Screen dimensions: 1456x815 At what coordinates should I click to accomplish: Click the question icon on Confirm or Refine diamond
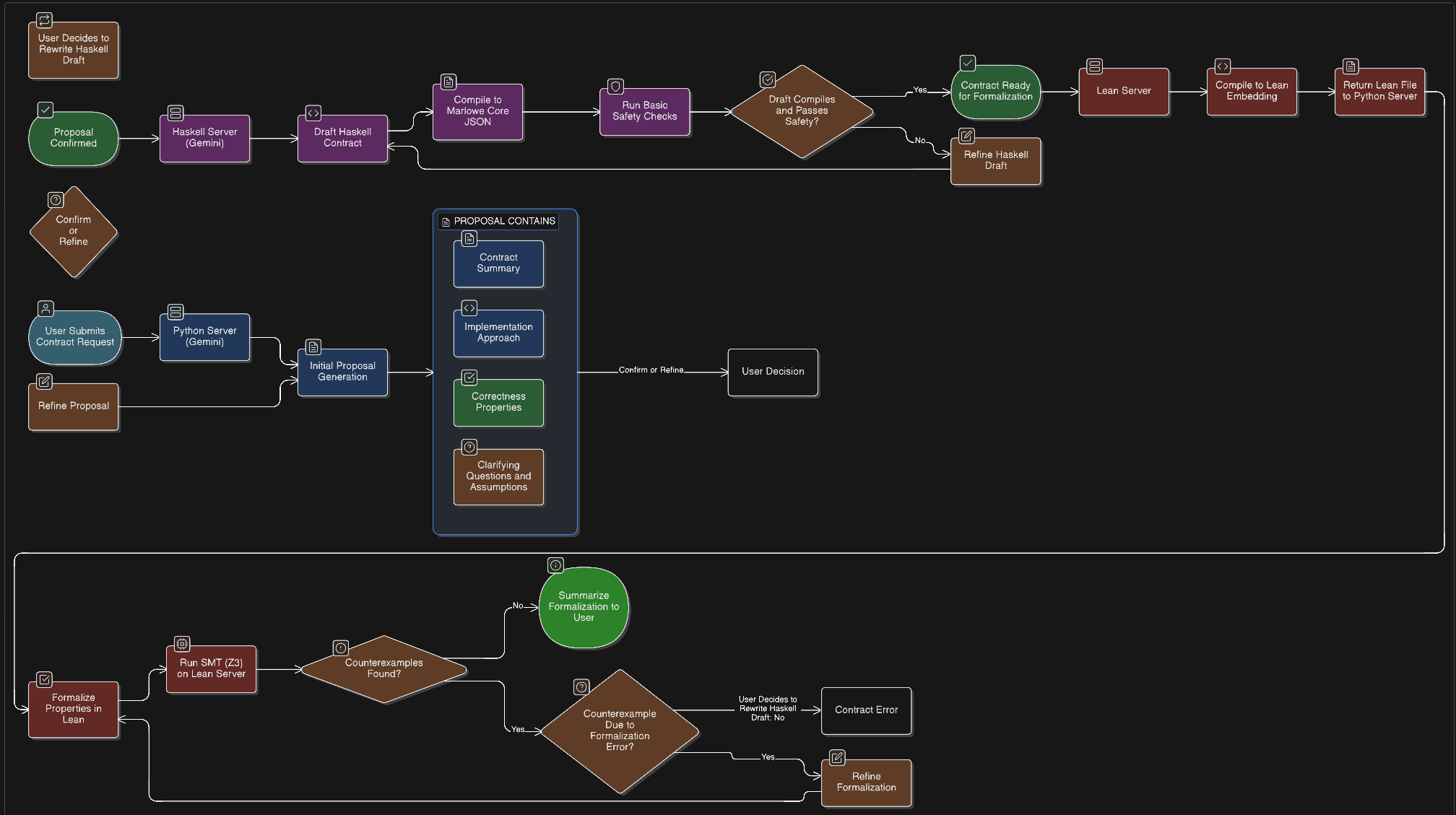point(56,200)
